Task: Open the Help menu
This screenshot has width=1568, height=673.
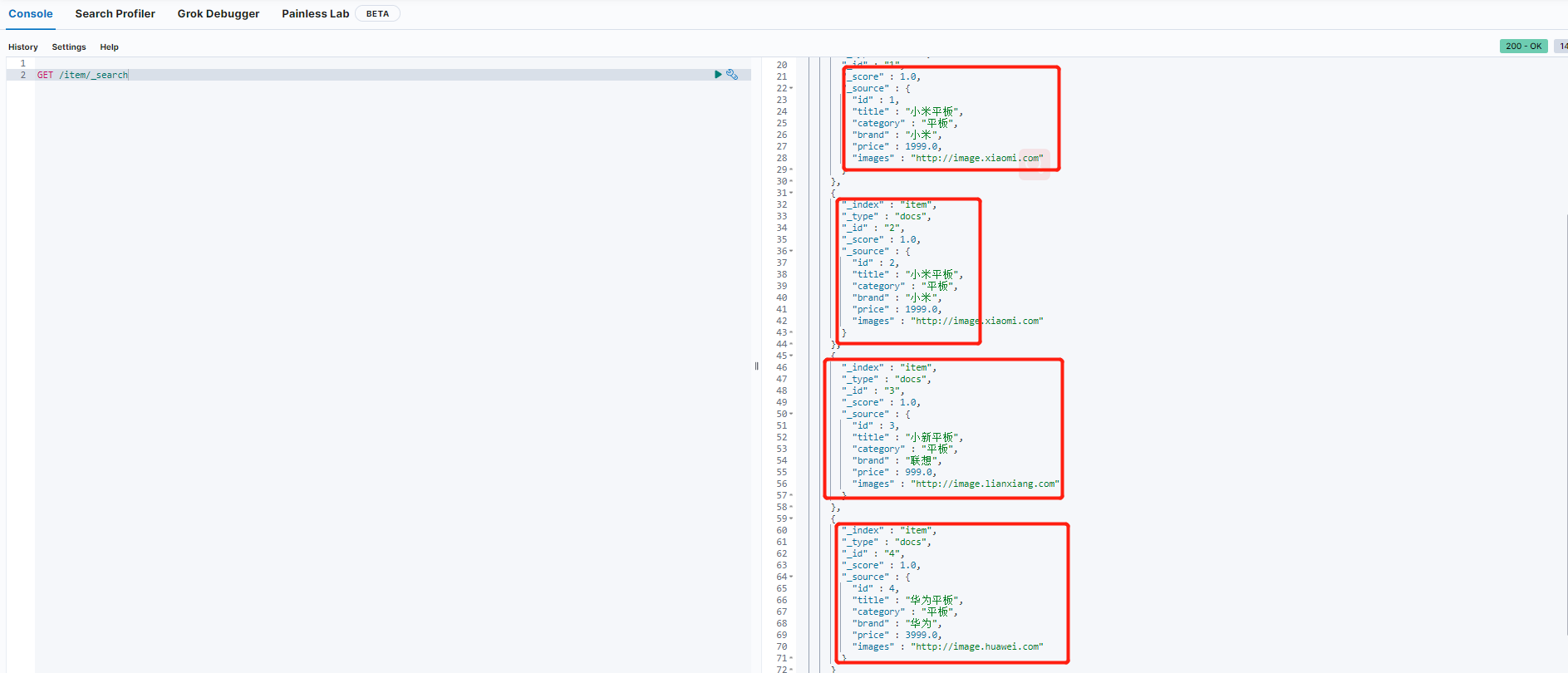Action: 110,47
